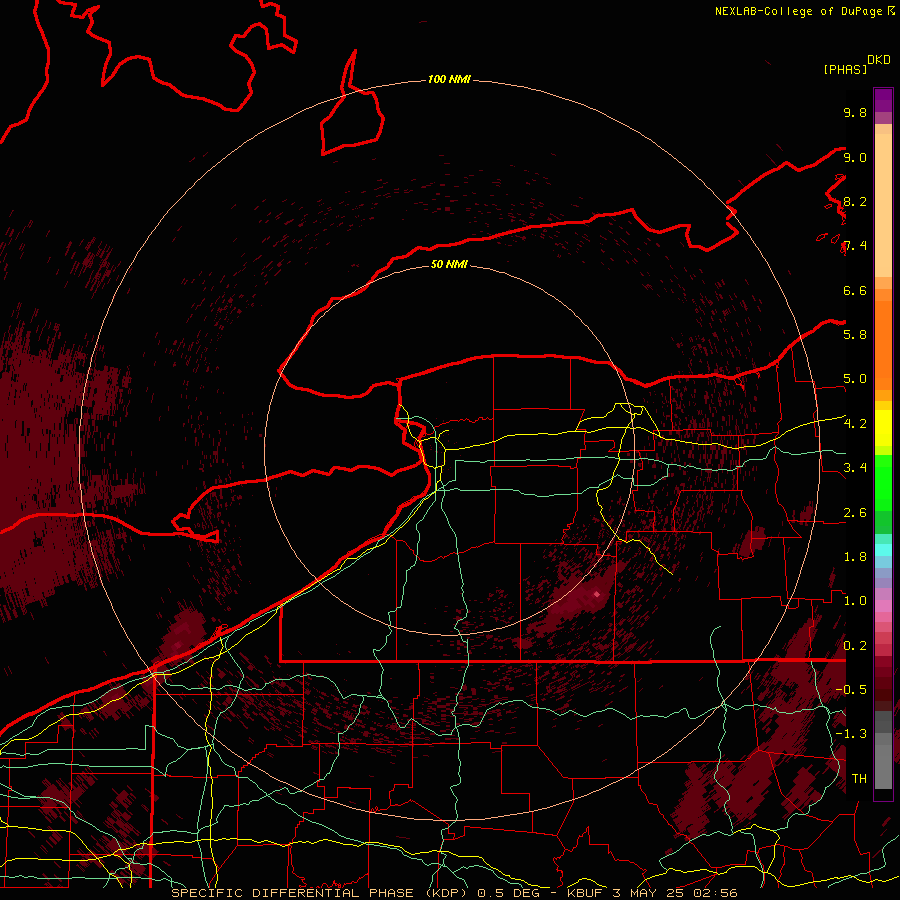Screen dimensions: 900x900
Task: Click the bright pink pixel in the storm core
Action: point(597,594)
